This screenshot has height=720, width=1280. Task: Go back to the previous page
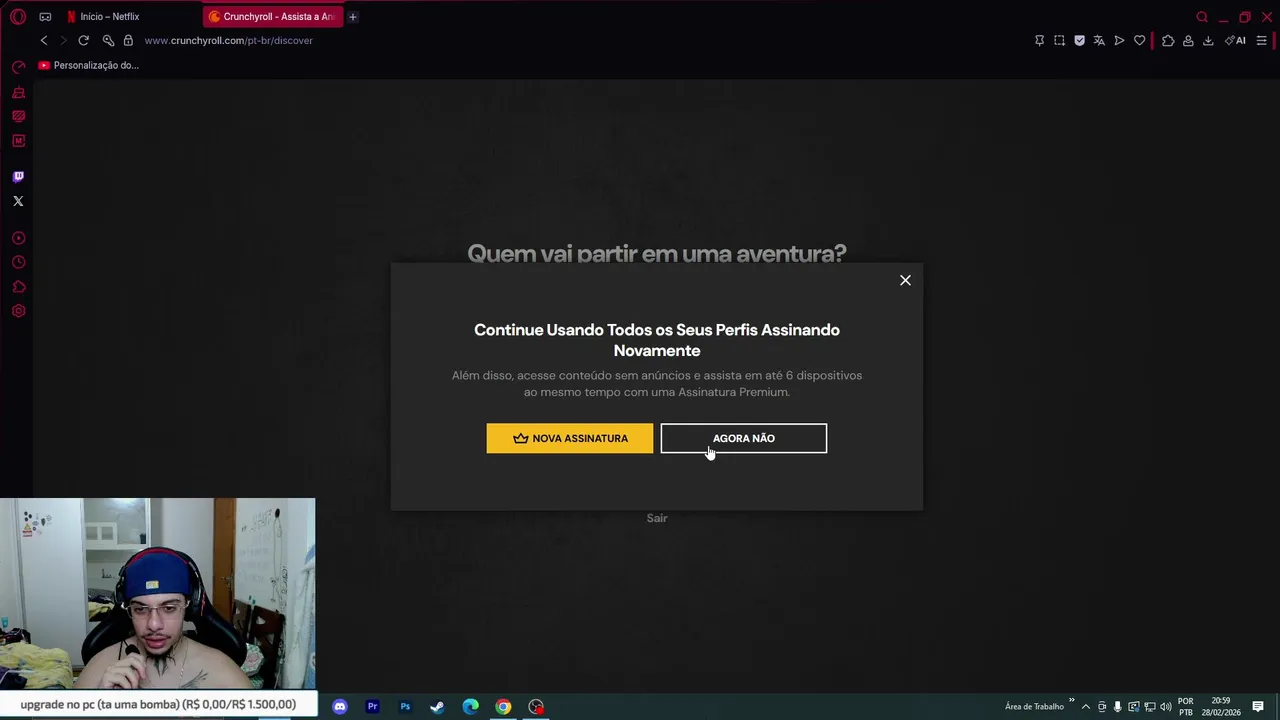click(x=44, y=40)
